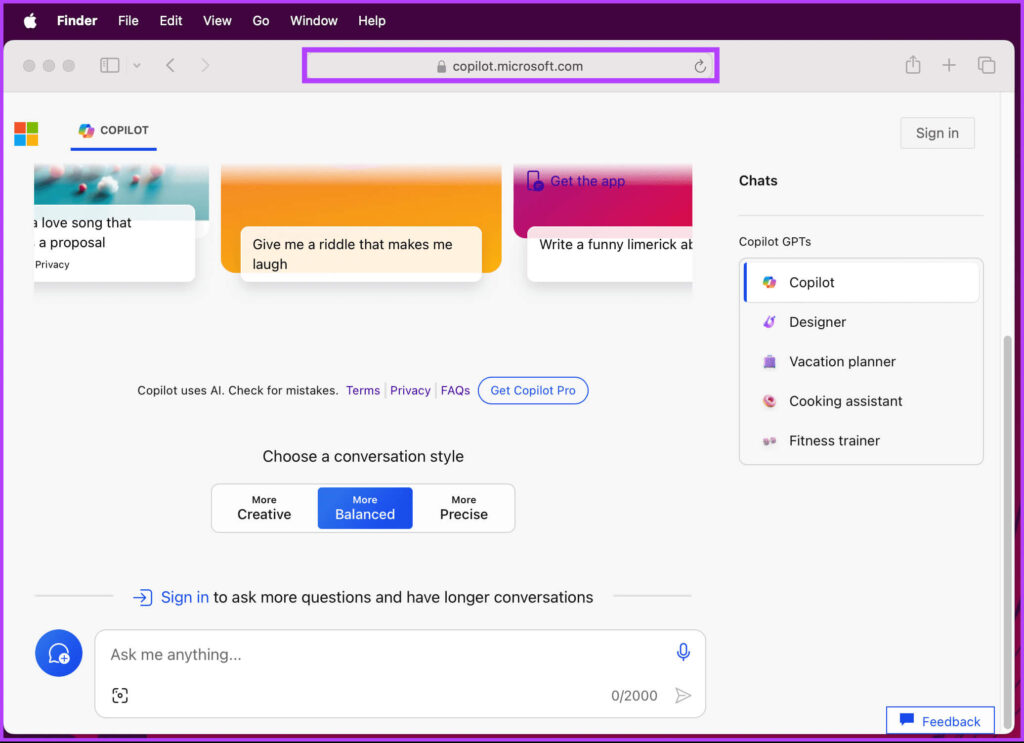Select More Creative conversation style
Screen dimensions: 1024x743
coord(264,508)
